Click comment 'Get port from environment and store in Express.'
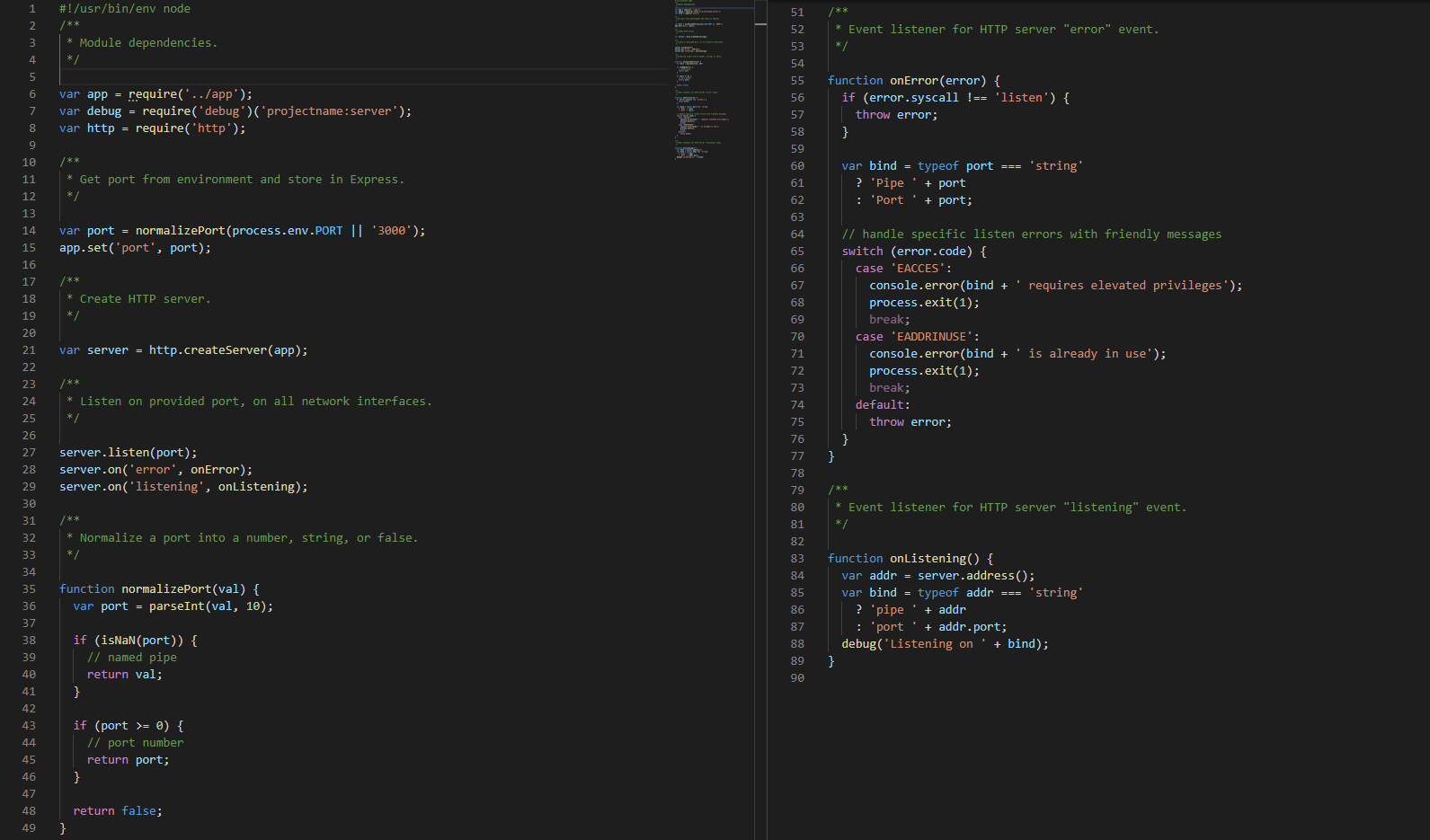 [x=242, y=179]
